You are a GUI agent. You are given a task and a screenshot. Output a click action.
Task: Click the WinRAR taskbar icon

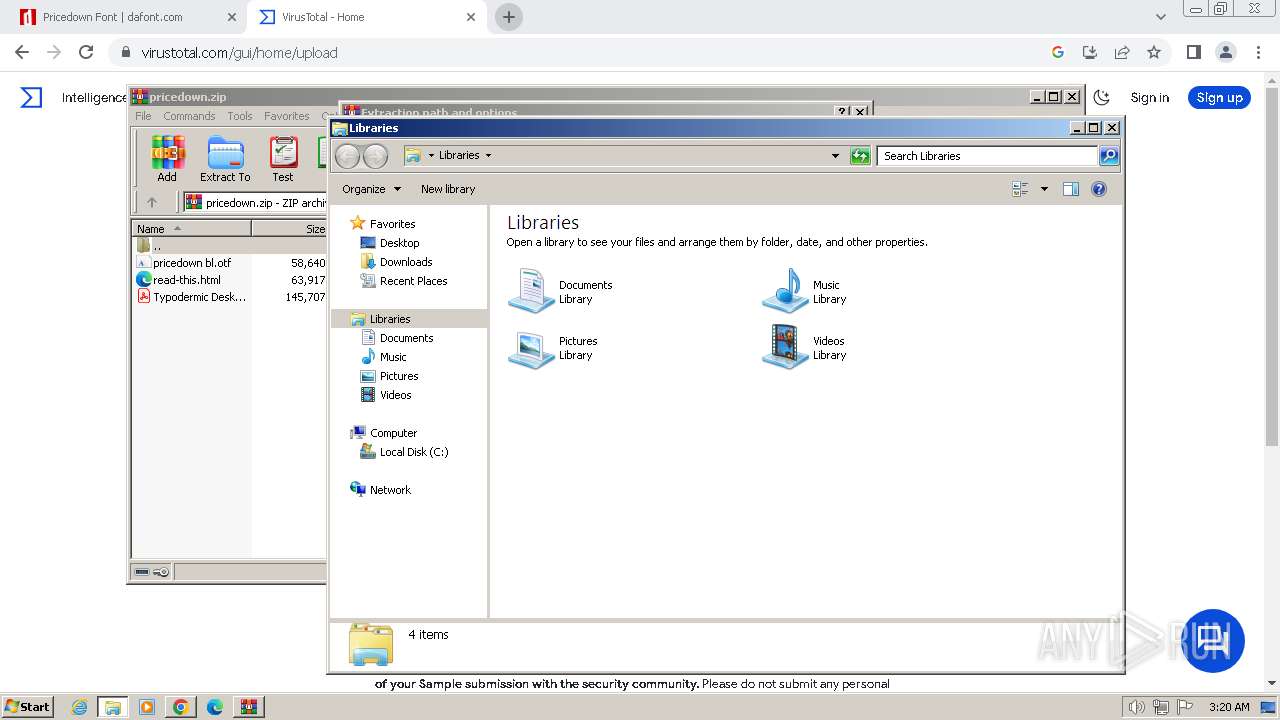(249, 707)
